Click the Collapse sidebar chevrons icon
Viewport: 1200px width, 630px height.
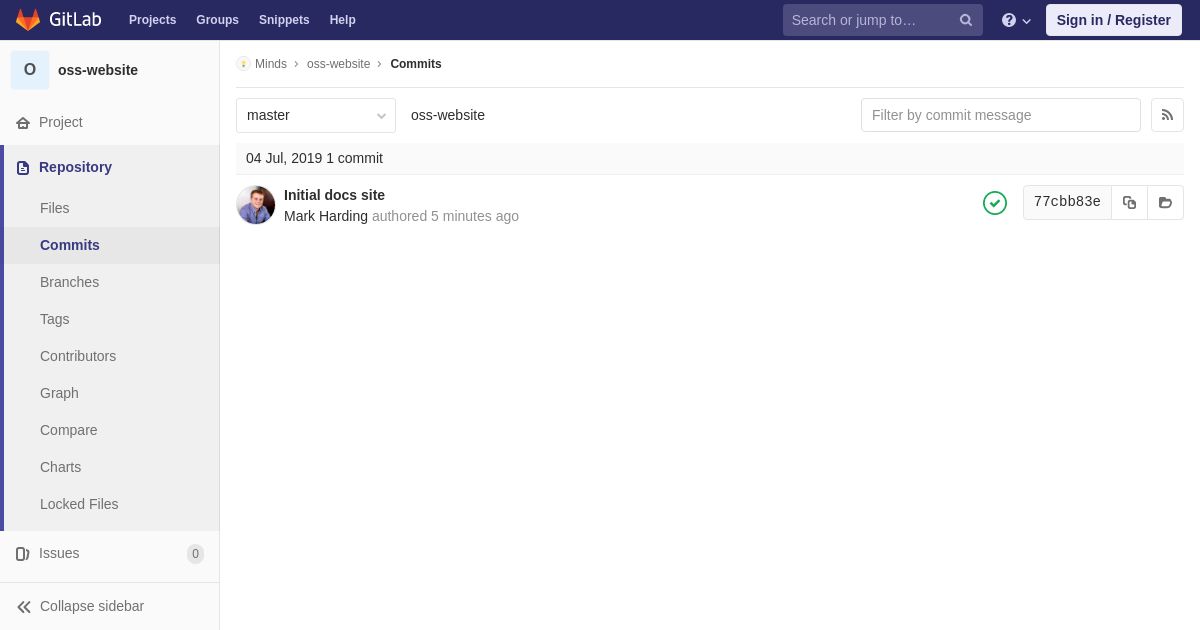point(24,606)
